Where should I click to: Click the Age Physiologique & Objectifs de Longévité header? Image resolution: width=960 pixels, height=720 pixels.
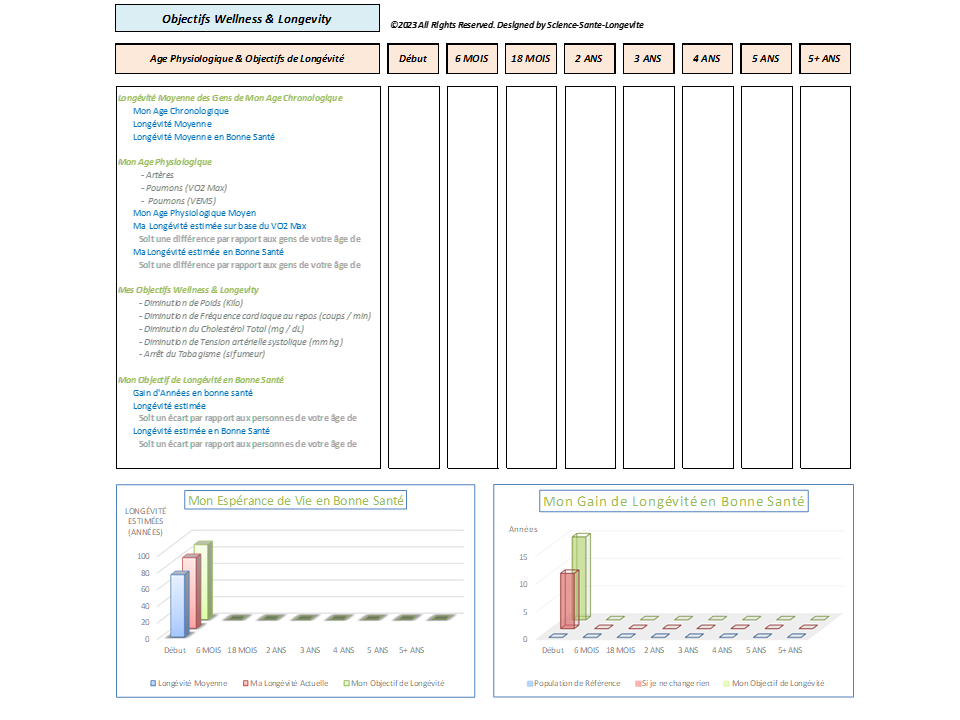247,59
